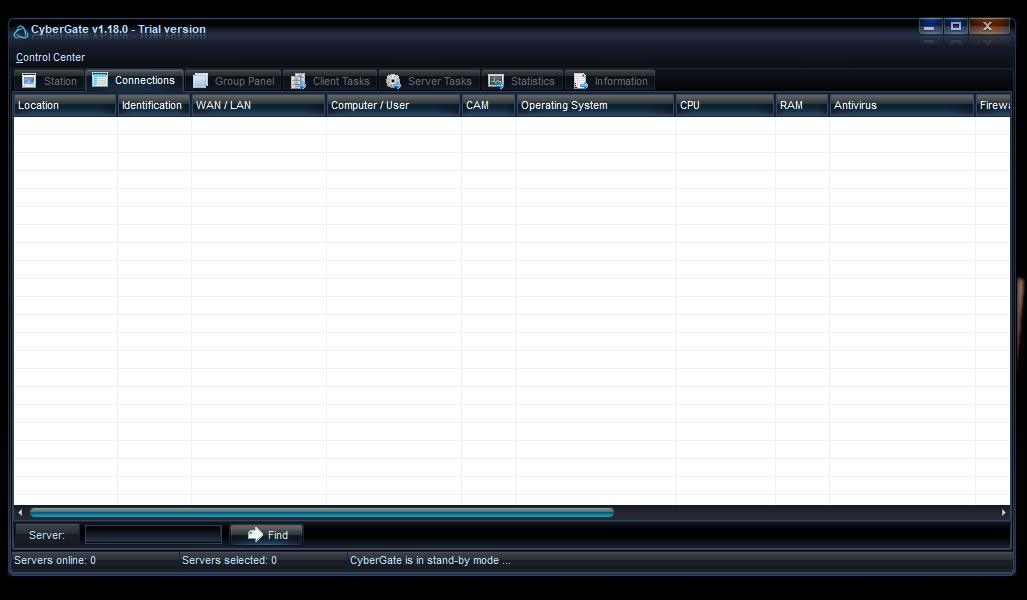Viewport: 1027px width, 600px height.
Task: Open the Group Panel tab
Action: (233, 81)
